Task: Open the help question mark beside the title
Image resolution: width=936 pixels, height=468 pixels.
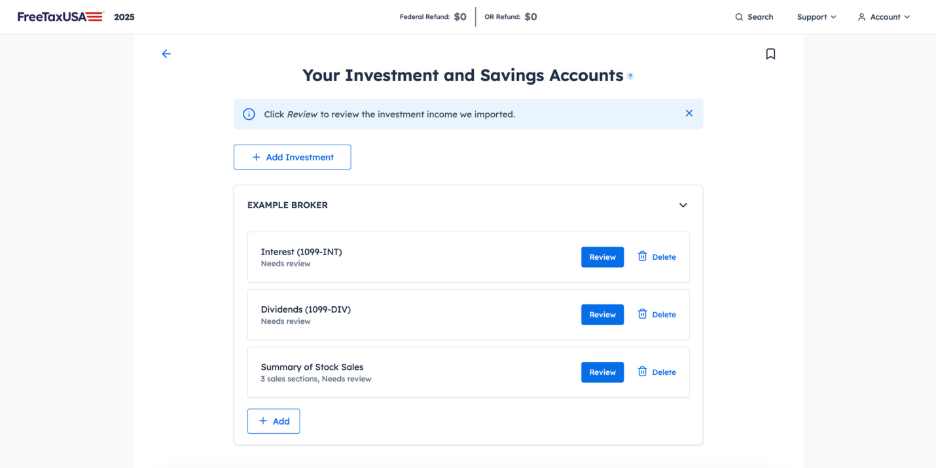Action: point(630,76)
